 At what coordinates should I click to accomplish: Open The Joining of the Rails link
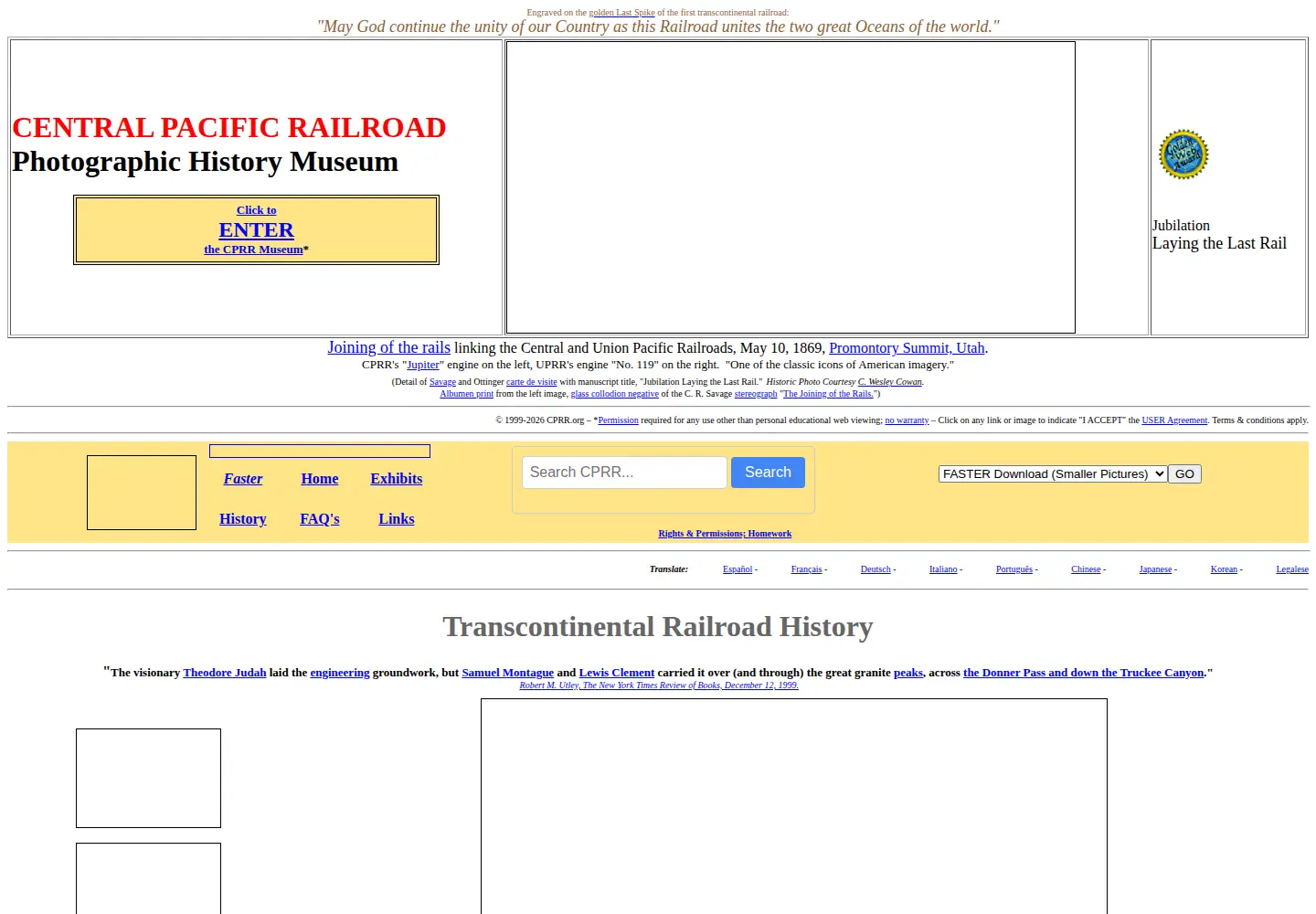pos(828,394)
